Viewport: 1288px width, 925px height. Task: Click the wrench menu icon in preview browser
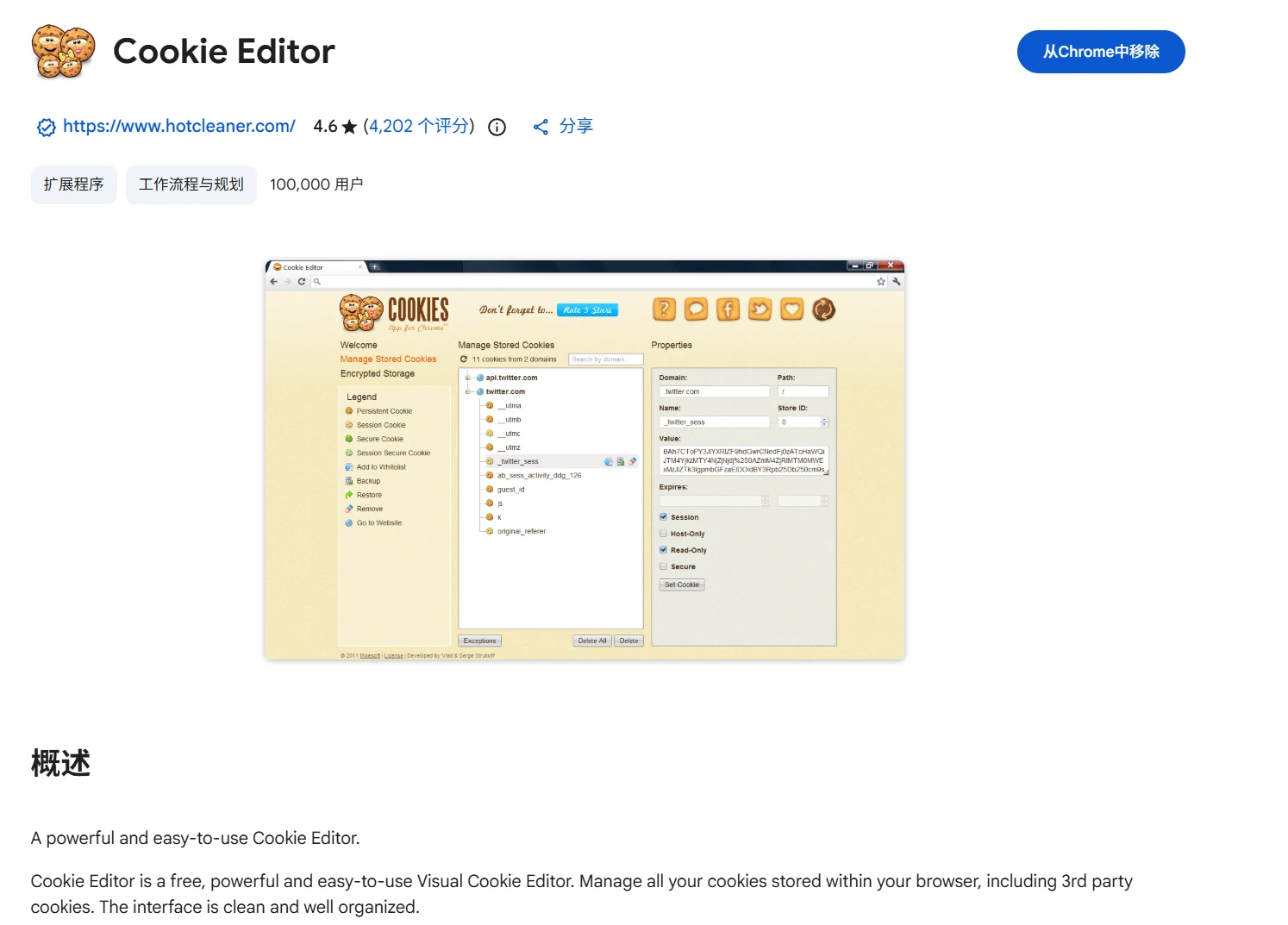[x=897, y=282]
